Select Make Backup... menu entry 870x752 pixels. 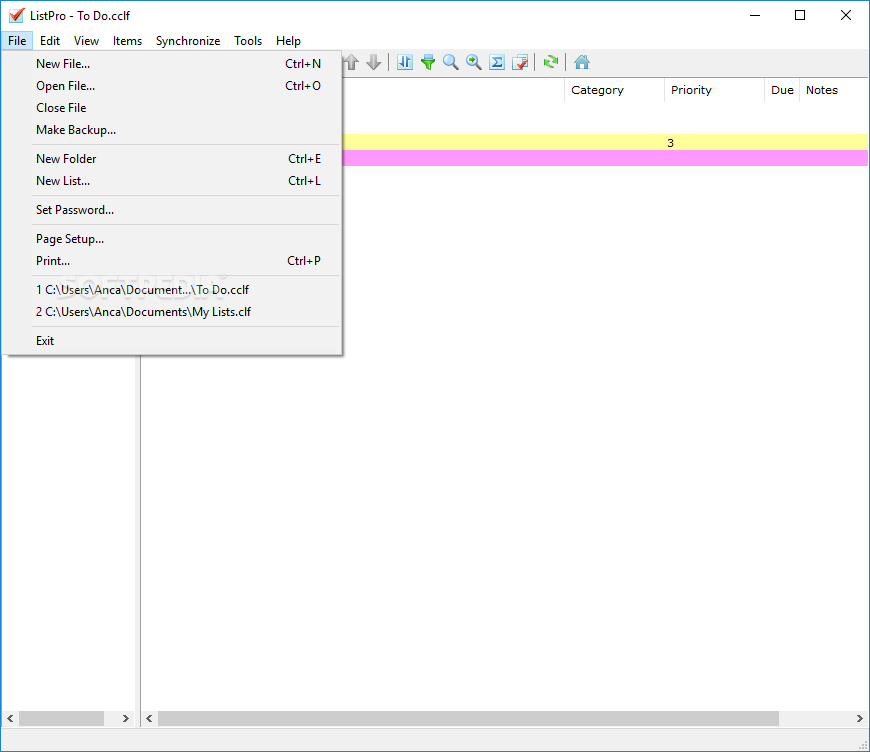click(172, 130)
